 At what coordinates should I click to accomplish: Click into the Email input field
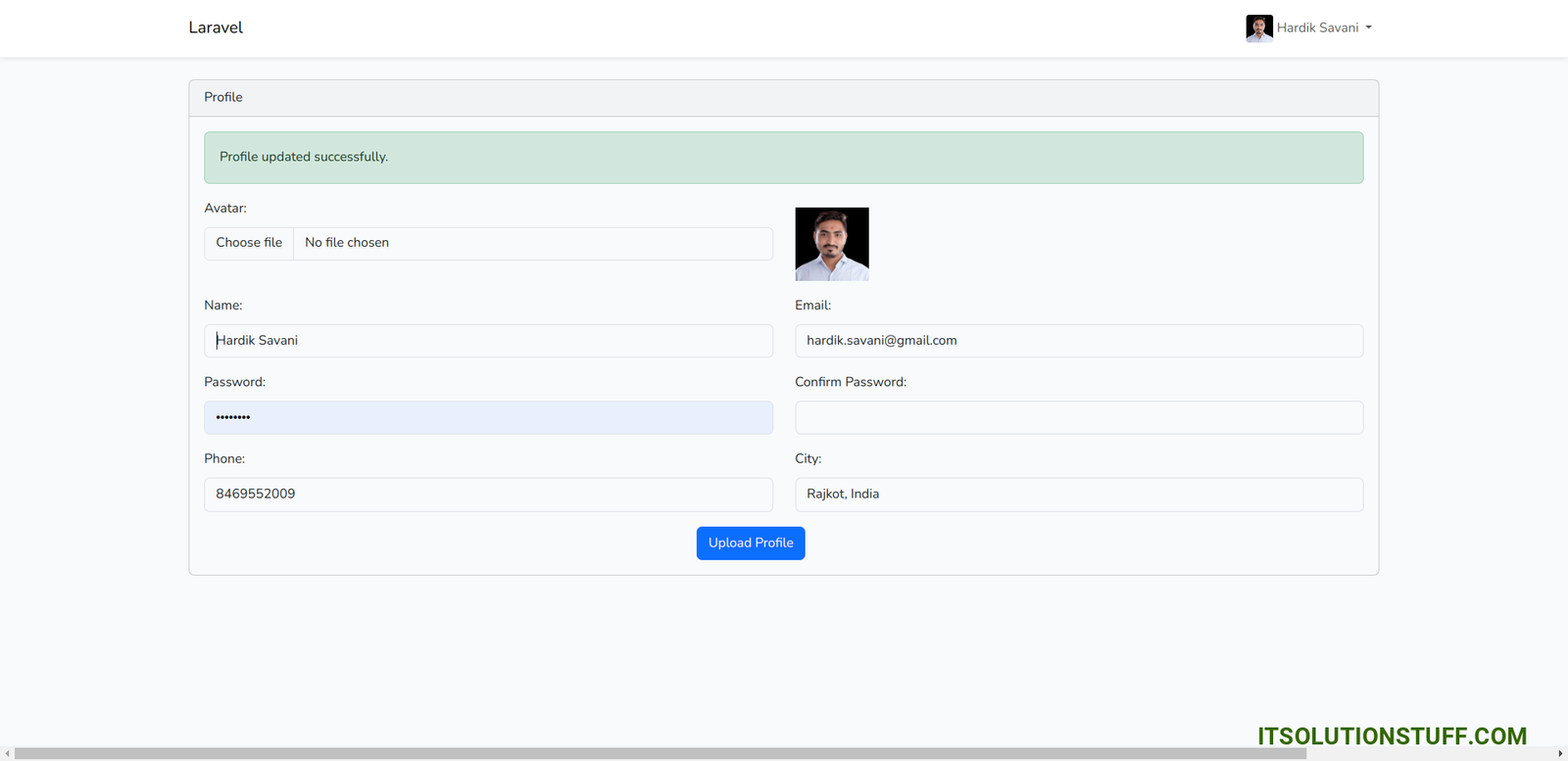[1078, 341]
